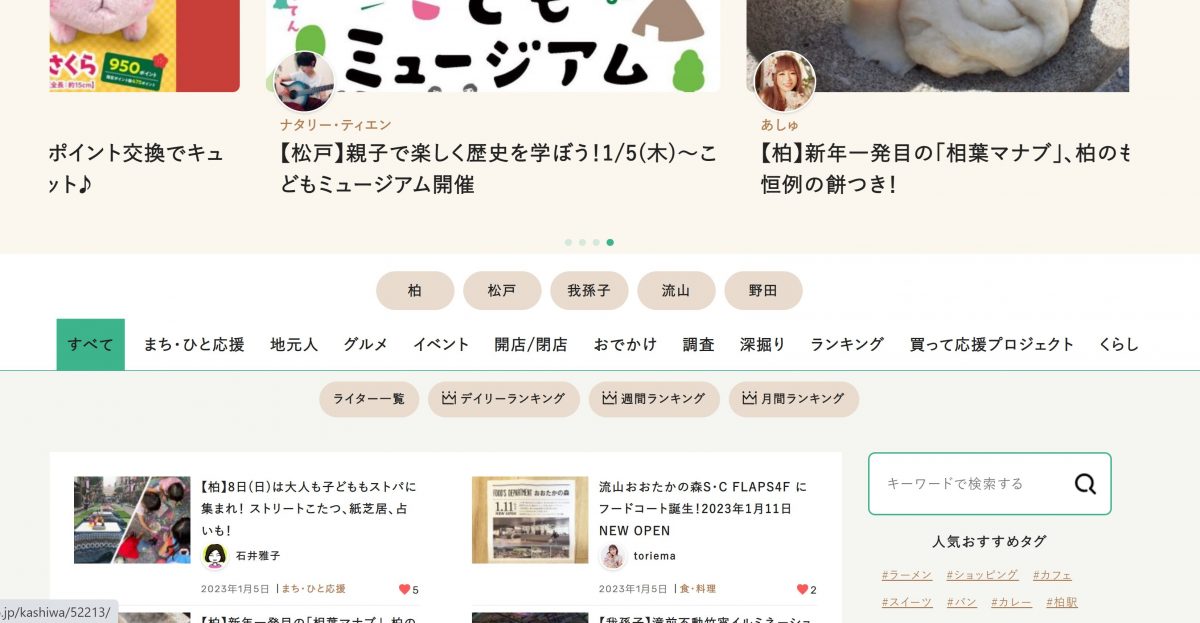Open 石井雅子's author avatar
The height and width of the screenshot is (623, 1200).
coord(215,556)
